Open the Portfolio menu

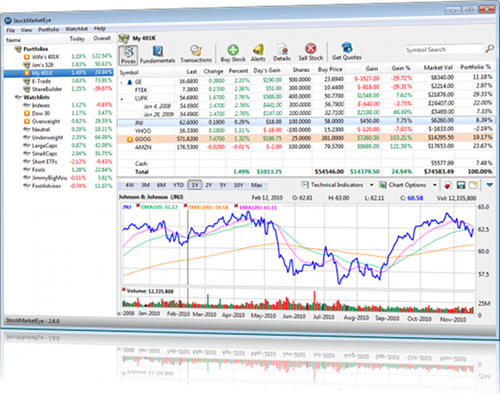pyautogui.click(x=49, y=29)
